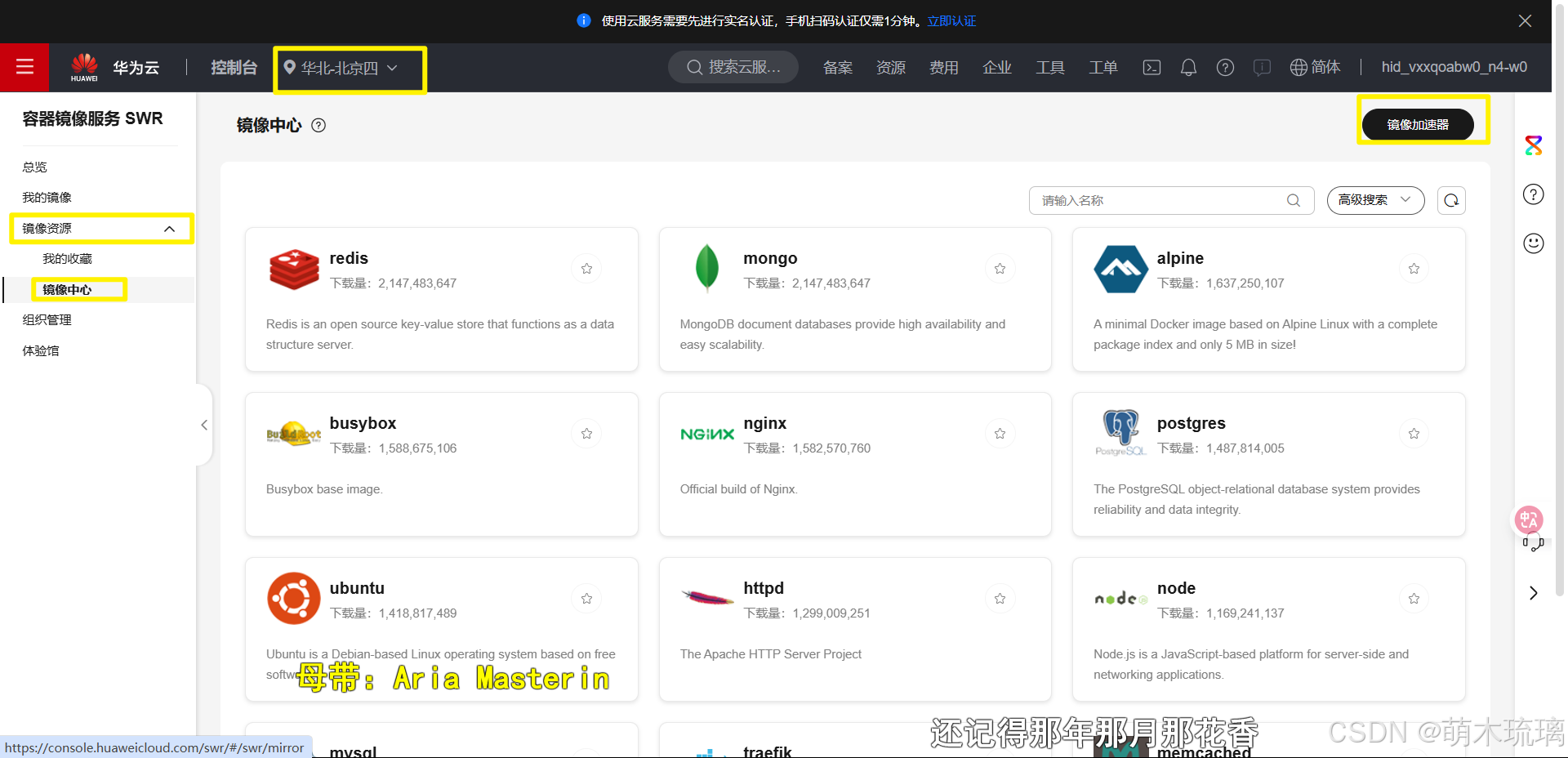Click the globe language icon

tap(1298, 68)
